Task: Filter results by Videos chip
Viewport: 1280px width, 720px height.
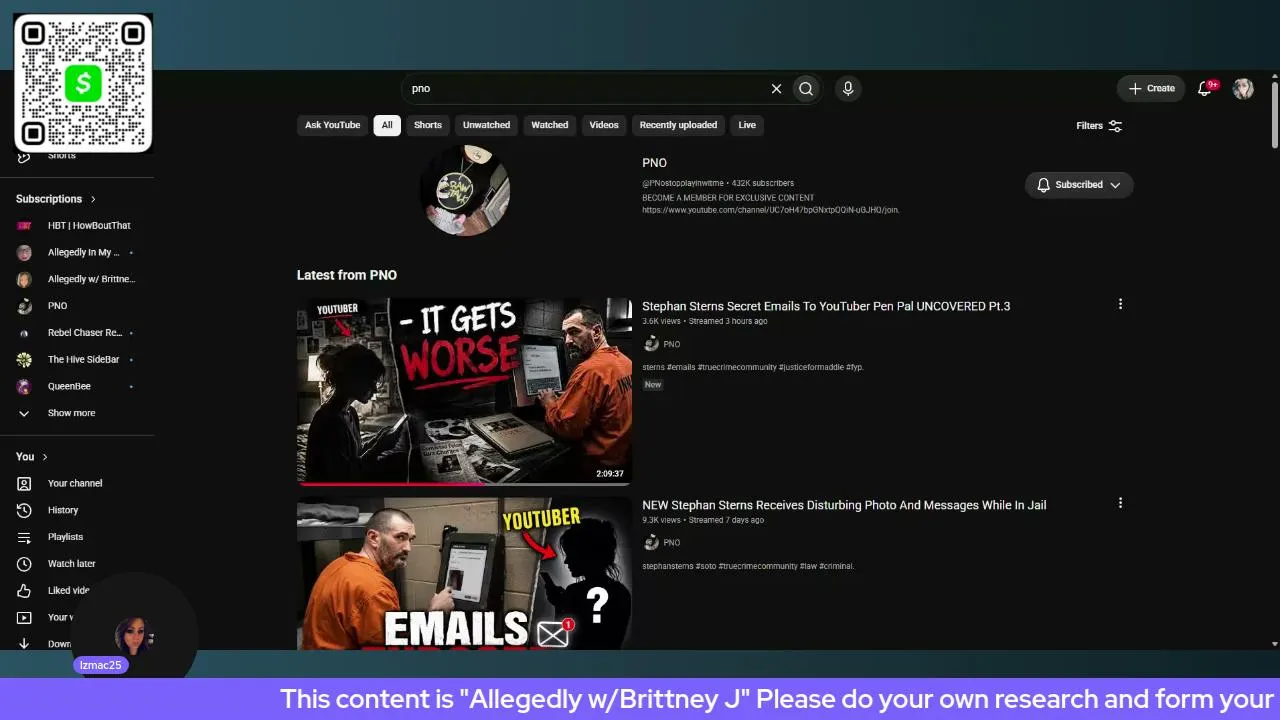Action: pyautogui.click(x=604, y=125)
